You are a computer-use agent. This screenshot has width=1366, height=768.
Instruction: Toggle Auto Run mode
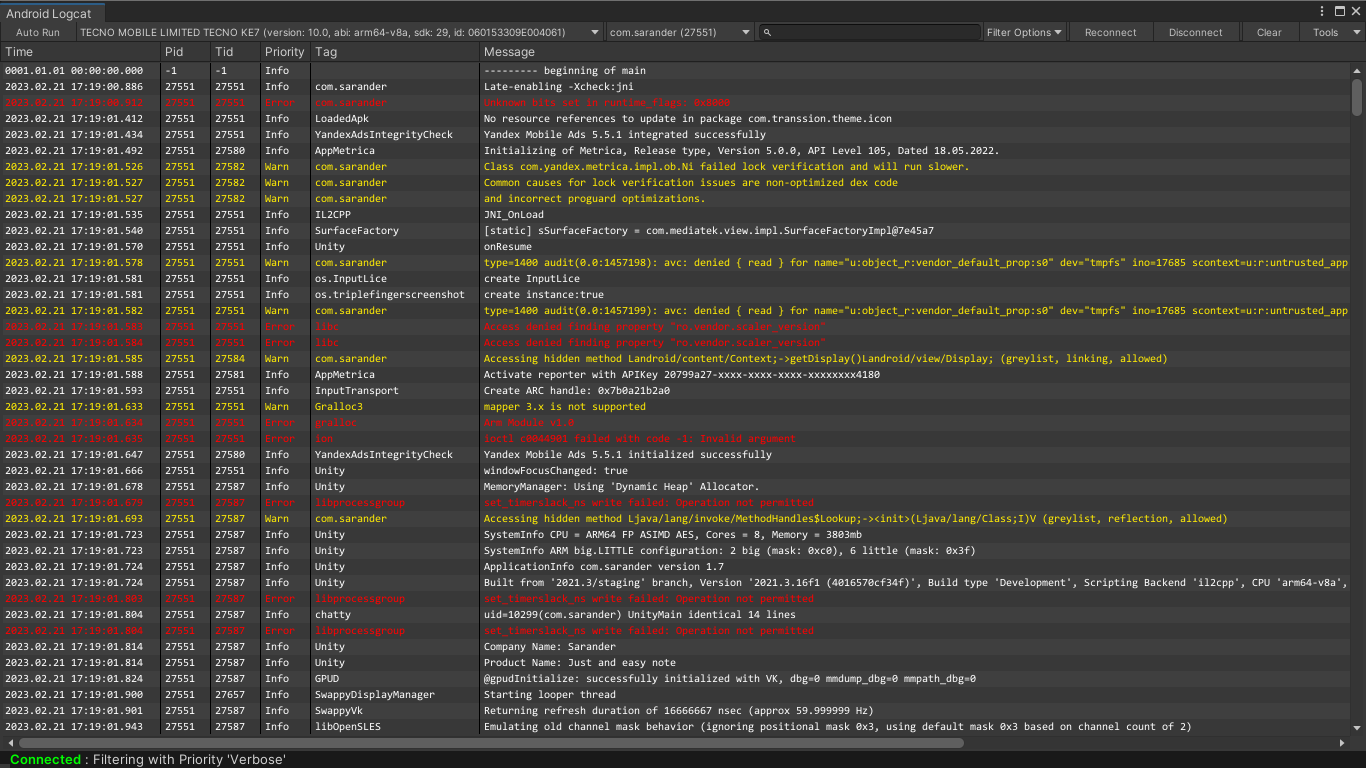pyautogui.click(x=37, y=32)
